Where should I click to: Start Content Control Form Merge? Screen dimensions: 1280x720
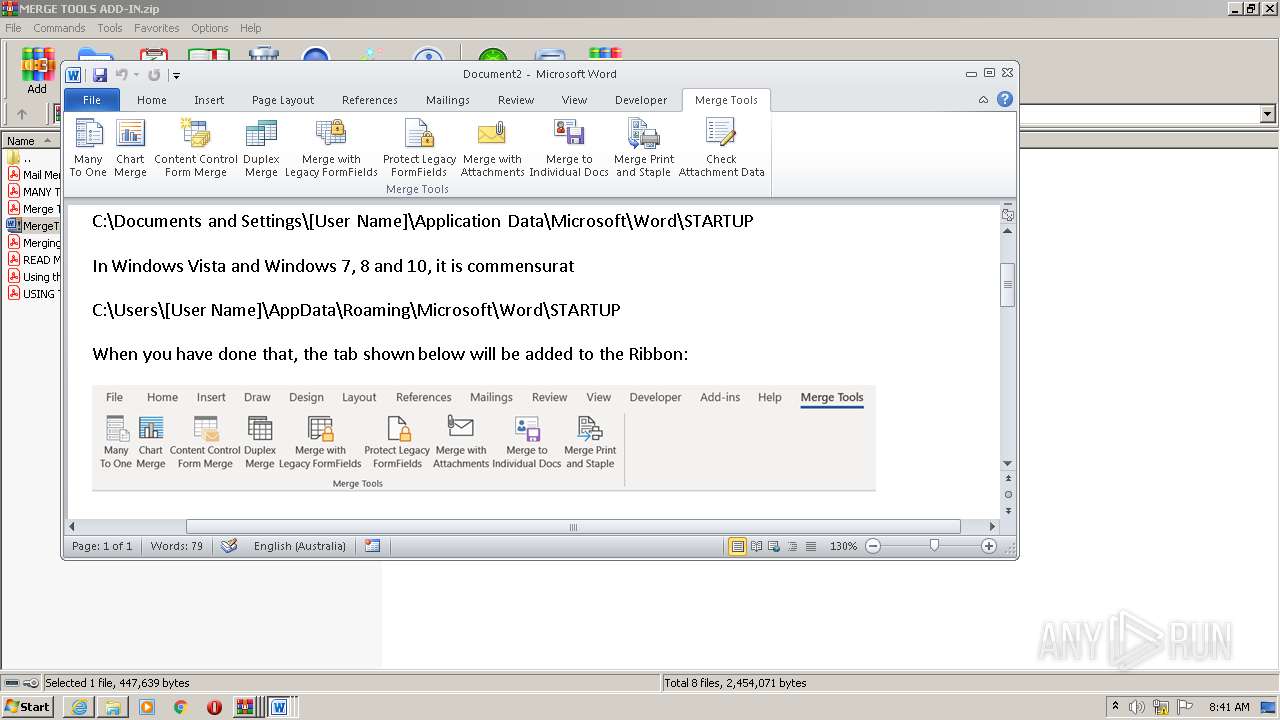coord(196,148)
